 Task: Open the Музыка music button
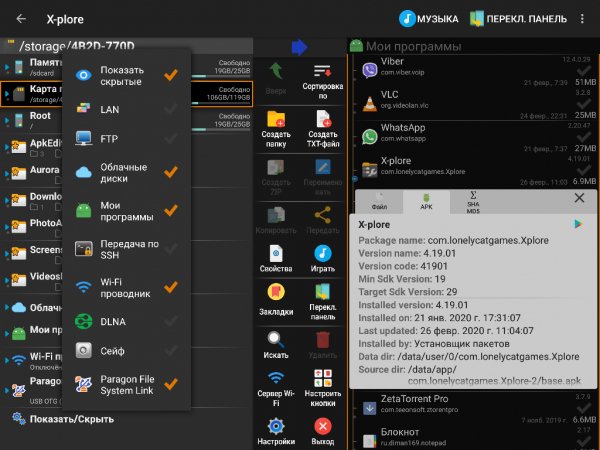point(429,19)
